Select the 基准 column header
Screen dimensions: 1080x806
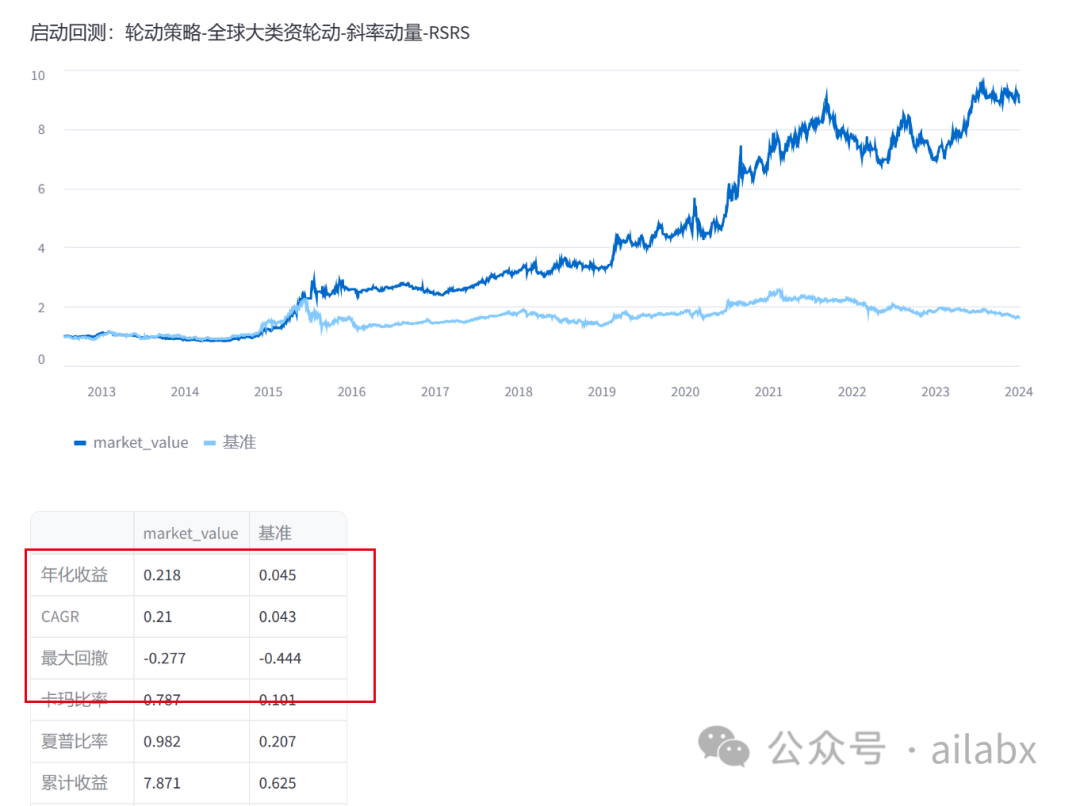(x=275, y=533)
